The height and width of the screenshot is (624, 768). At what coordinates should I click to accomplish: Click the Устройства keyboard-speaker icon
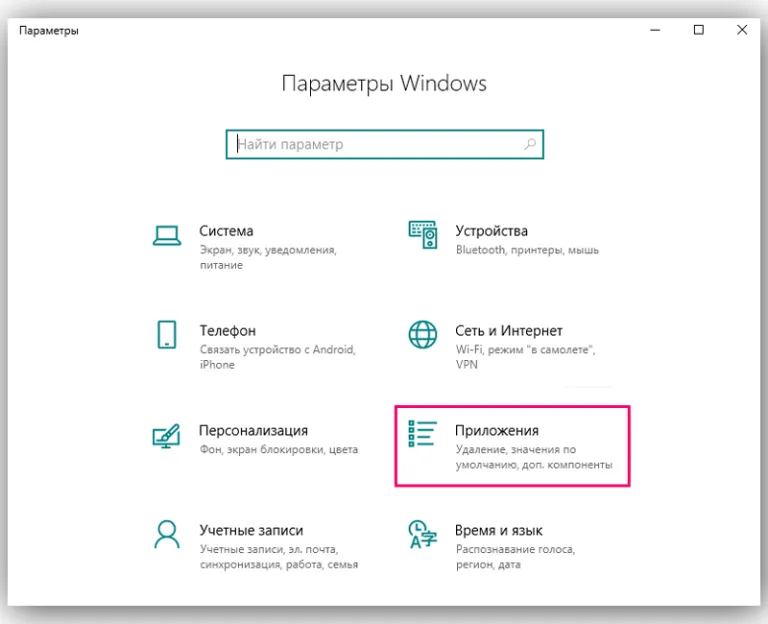(423, 235)
